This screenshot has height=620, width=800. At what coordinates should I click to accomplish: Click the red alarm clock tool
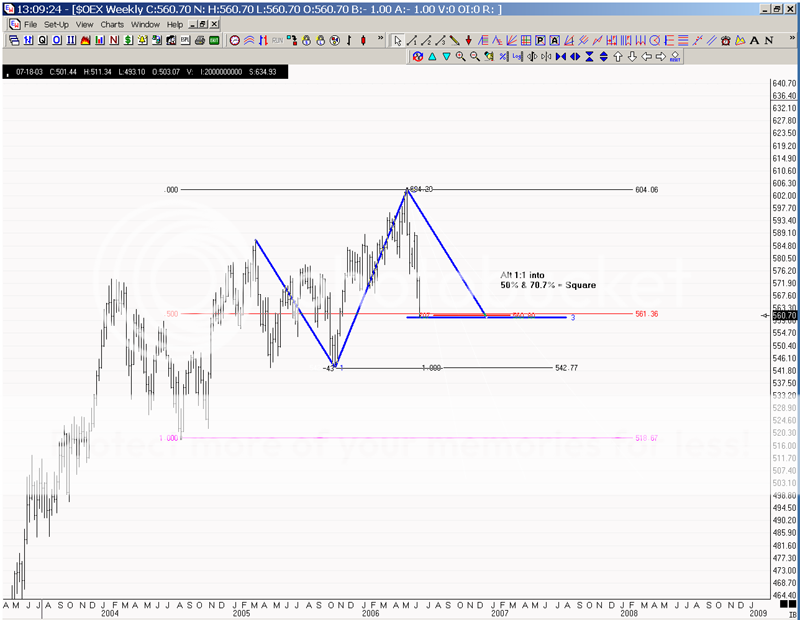[x=726, y=41]
